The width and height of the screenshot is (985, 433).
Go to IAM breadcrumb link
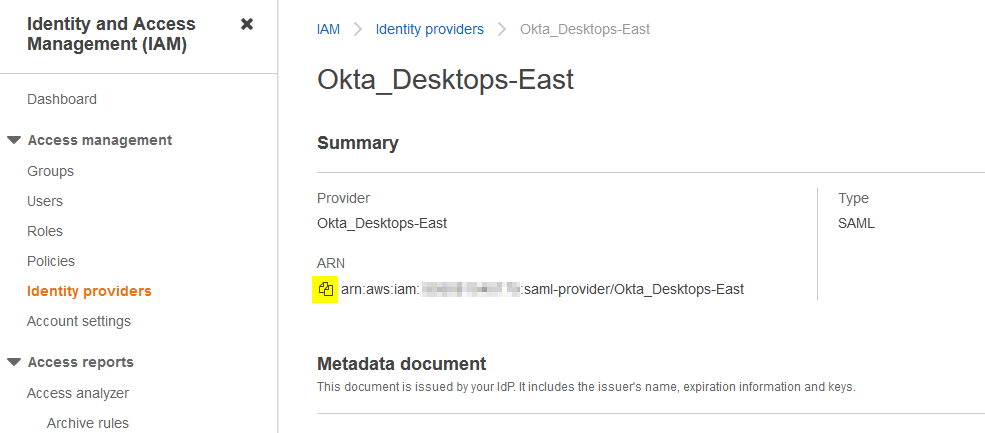(x=328, y=29)
